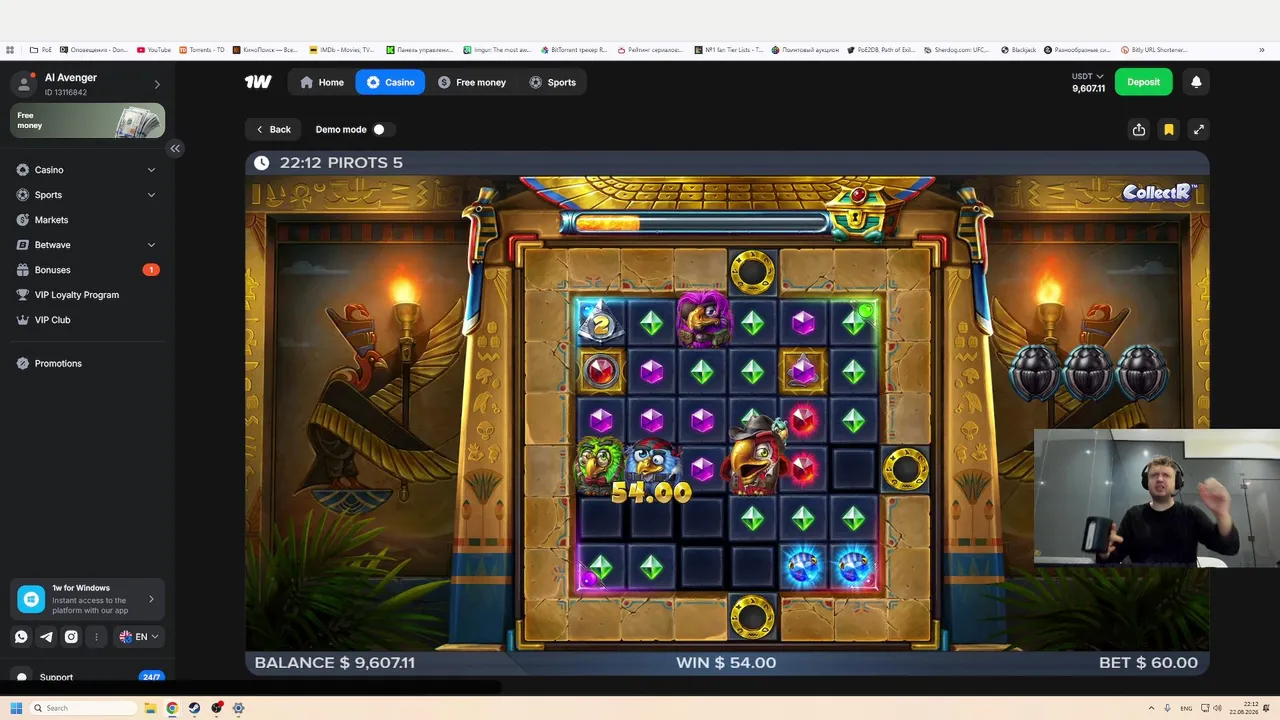
Task: Click the 1W logo
Action: point(258,82)
